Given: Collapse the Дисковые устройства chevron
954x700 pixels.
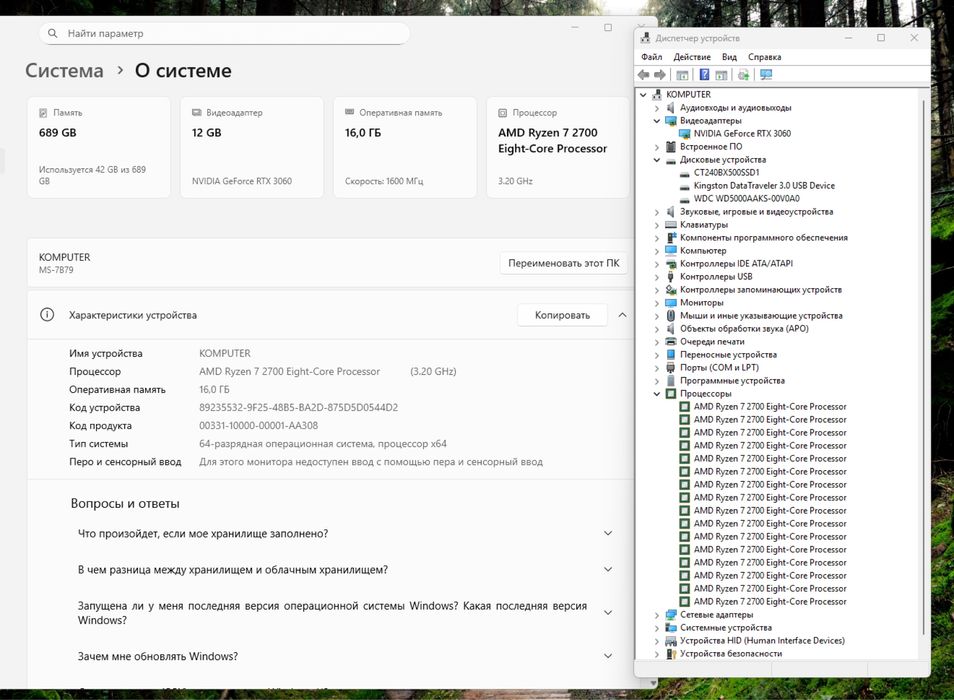Looking at the screenshot, I should [656, 160].
